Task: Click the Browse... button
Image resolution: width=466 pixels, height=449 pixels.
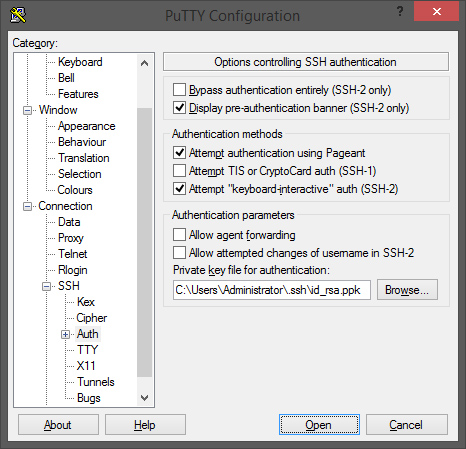Action: [407, 290]
